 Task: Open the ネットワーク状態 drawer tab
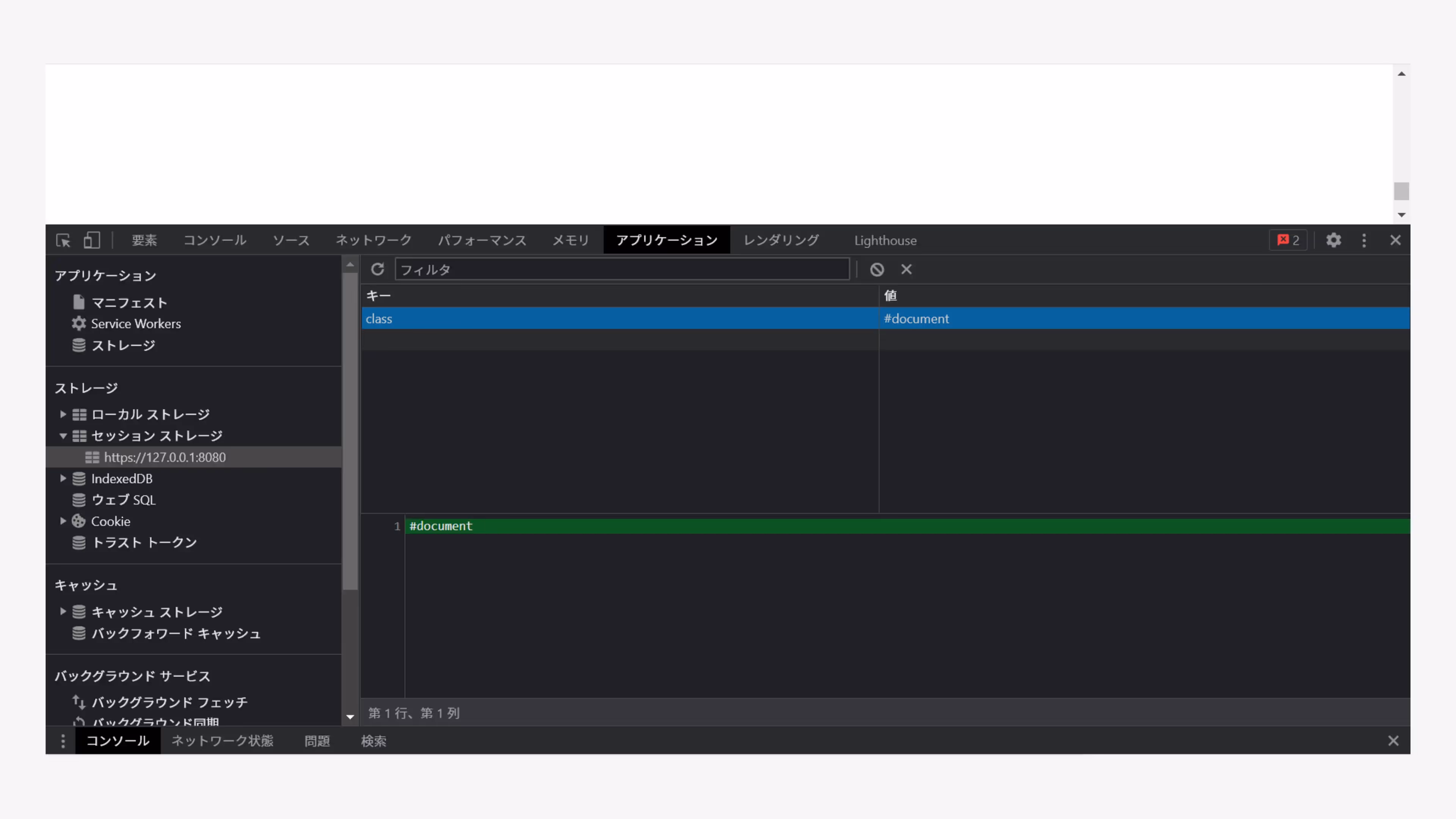222,741
